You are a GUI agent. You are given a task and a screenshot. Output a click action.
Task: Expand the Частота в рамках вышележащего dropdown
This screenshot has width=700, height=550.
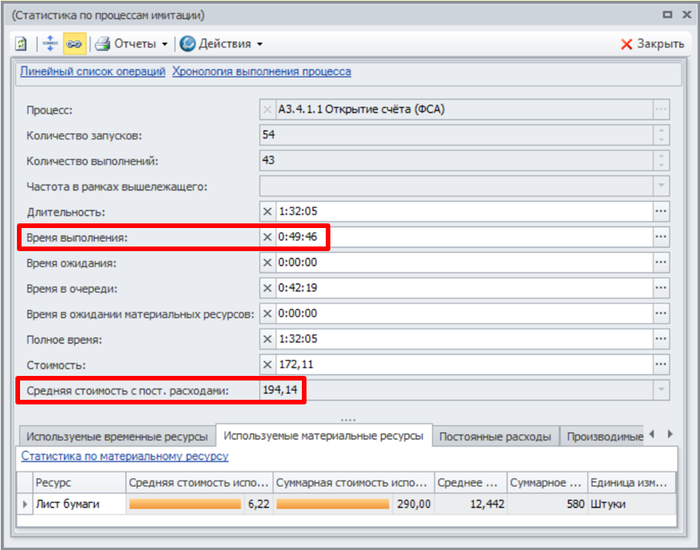[x=660, y=186]
